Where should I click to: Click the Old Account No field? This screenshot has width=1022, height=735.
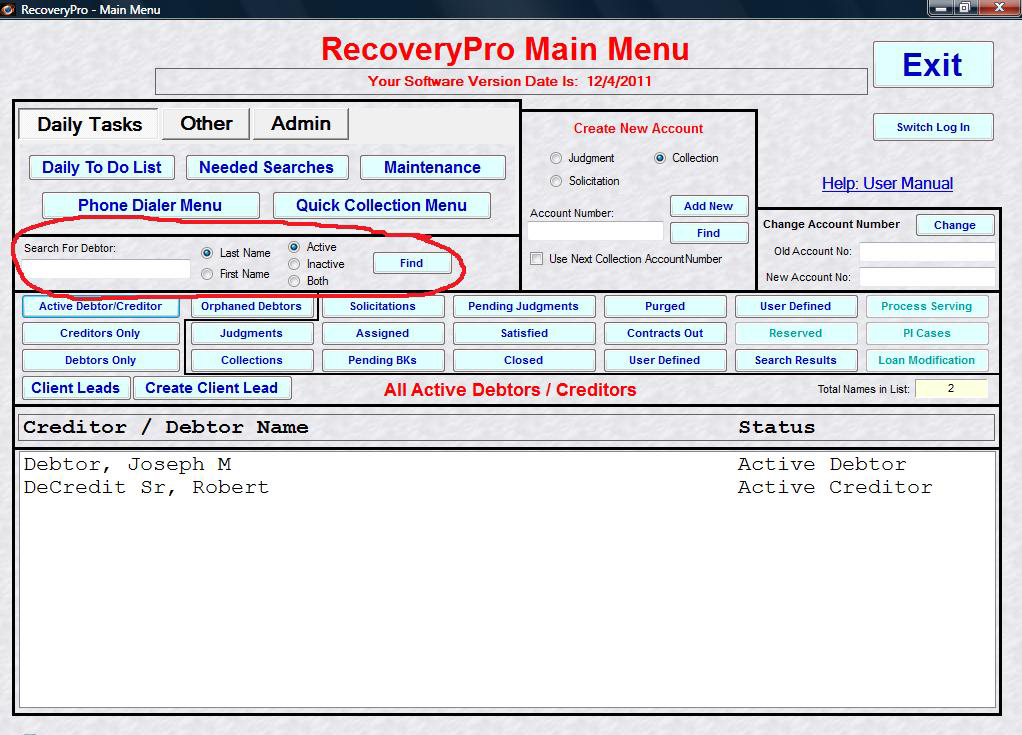[x=927, y=252]
